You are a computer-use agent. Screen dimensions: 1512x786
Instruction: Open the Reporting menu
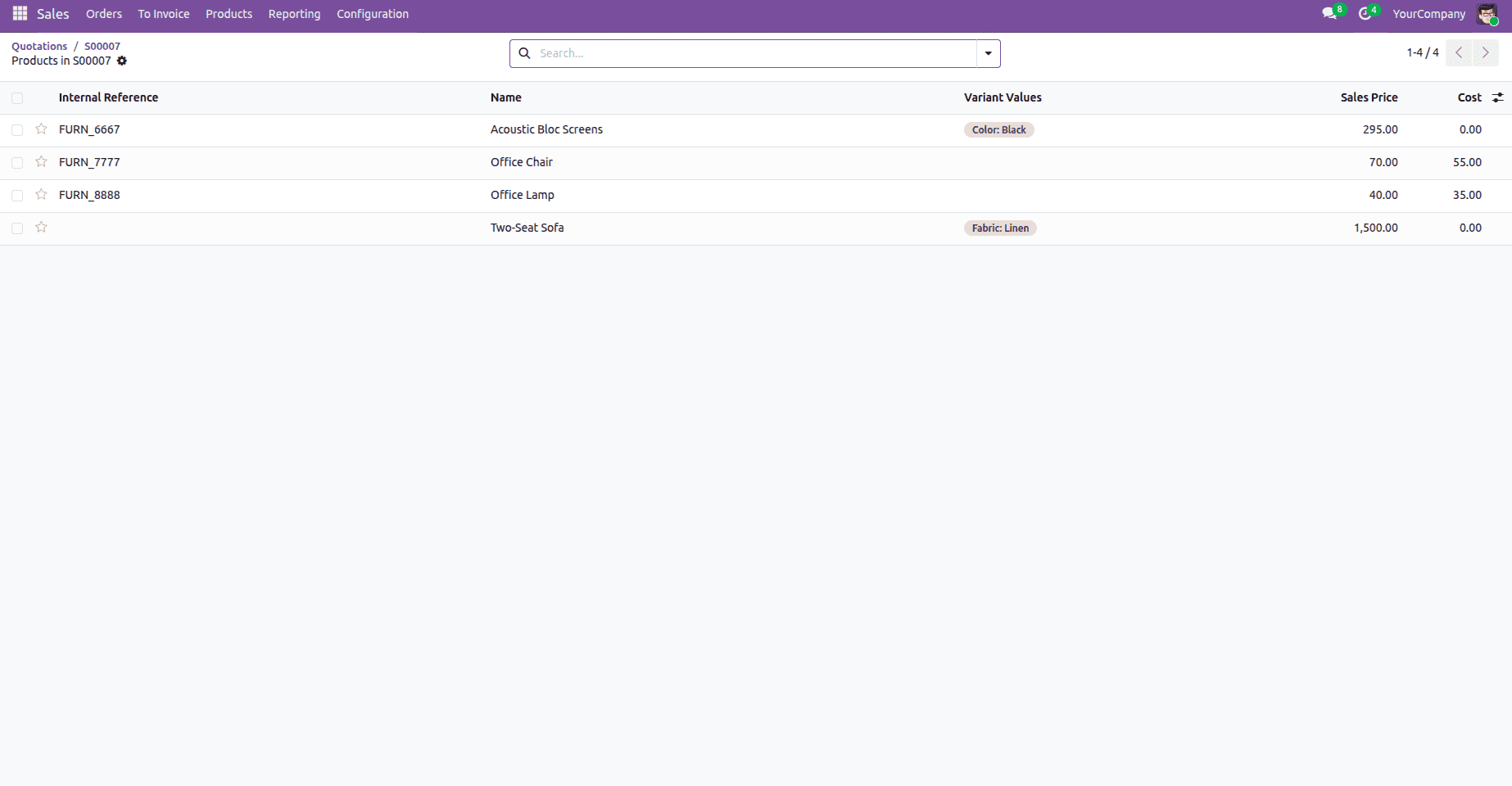tap(295, 14)
